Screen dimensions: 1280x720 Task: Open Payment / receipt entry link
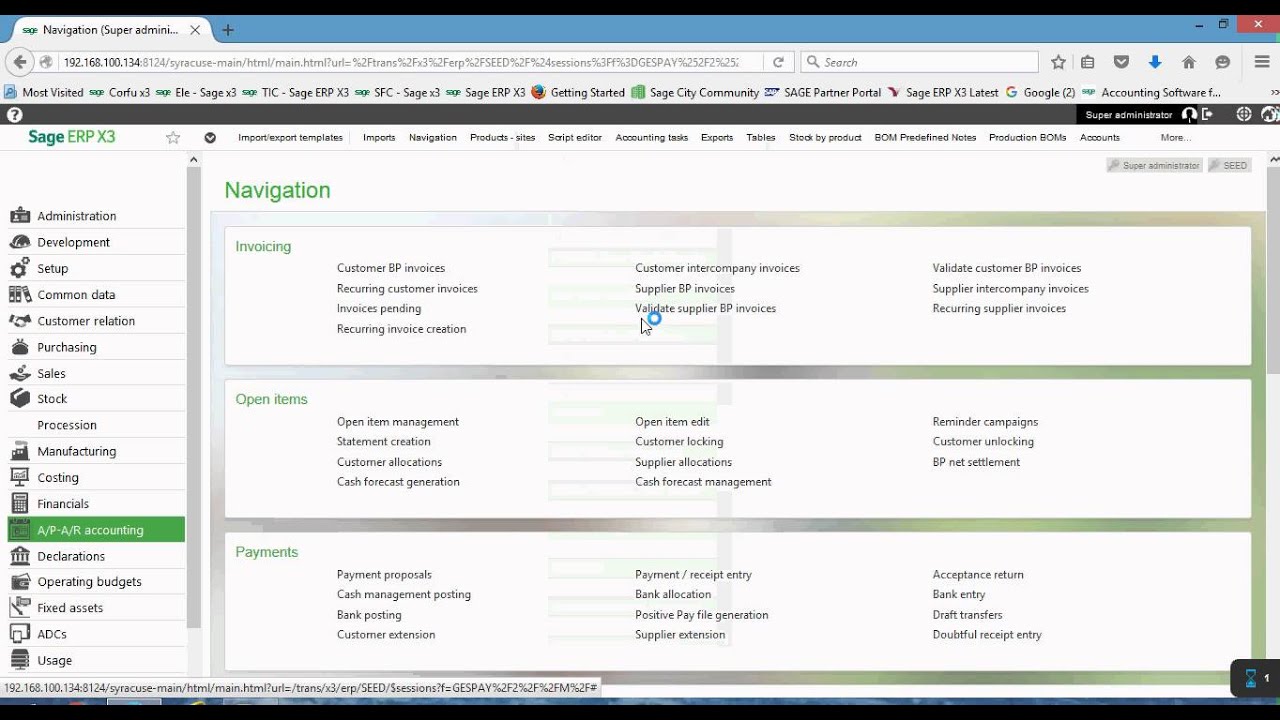[x=693, y=575]
